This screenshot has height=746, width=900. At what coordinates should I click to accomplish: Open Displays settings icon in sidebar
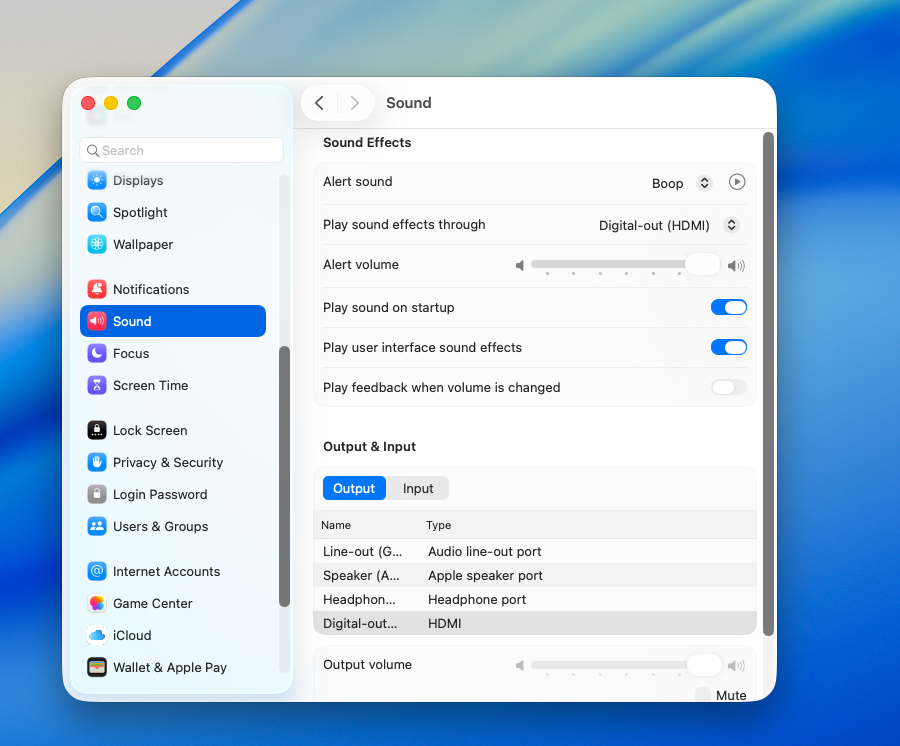[x=97, y=180]
